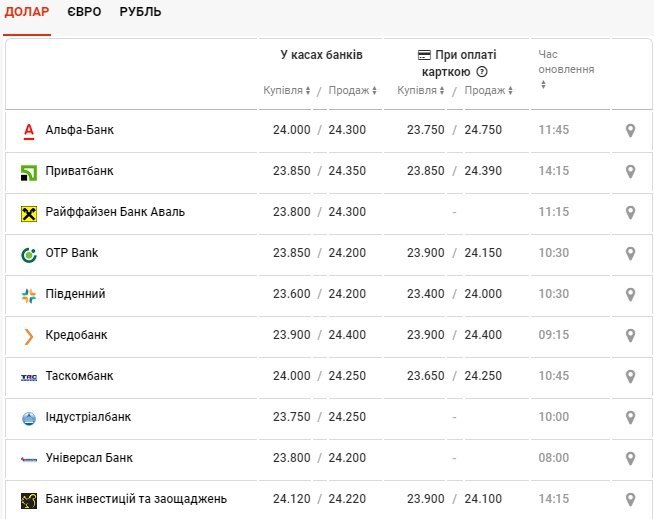Click the map marker for OTP Bank
654x519 pixels.
click(630, 253)
